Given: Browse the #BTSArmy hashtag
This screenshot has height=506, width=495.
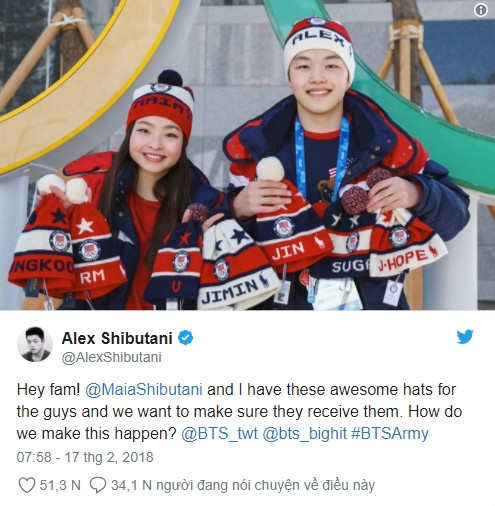Looking at the screenshot, I should 390,434.
